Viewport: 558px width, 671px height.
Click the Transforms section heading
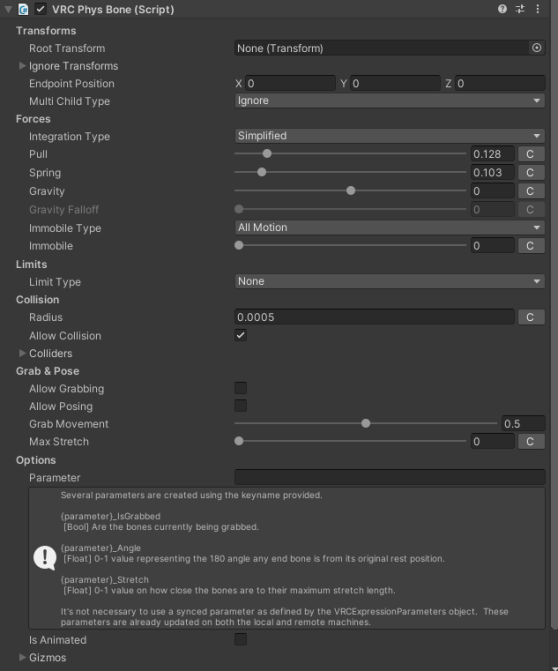(46, 31)
